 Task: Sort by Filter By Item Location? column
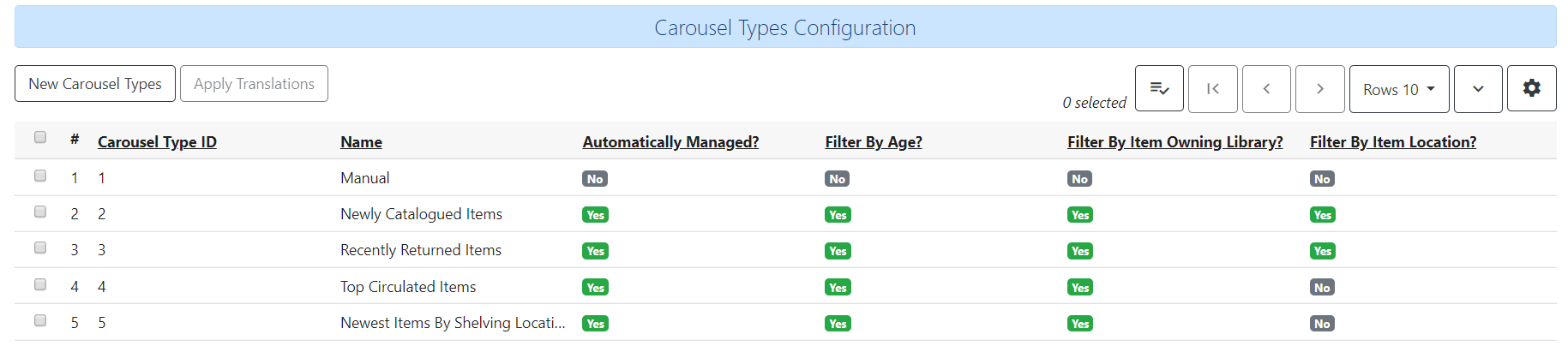pos(1392,142)
